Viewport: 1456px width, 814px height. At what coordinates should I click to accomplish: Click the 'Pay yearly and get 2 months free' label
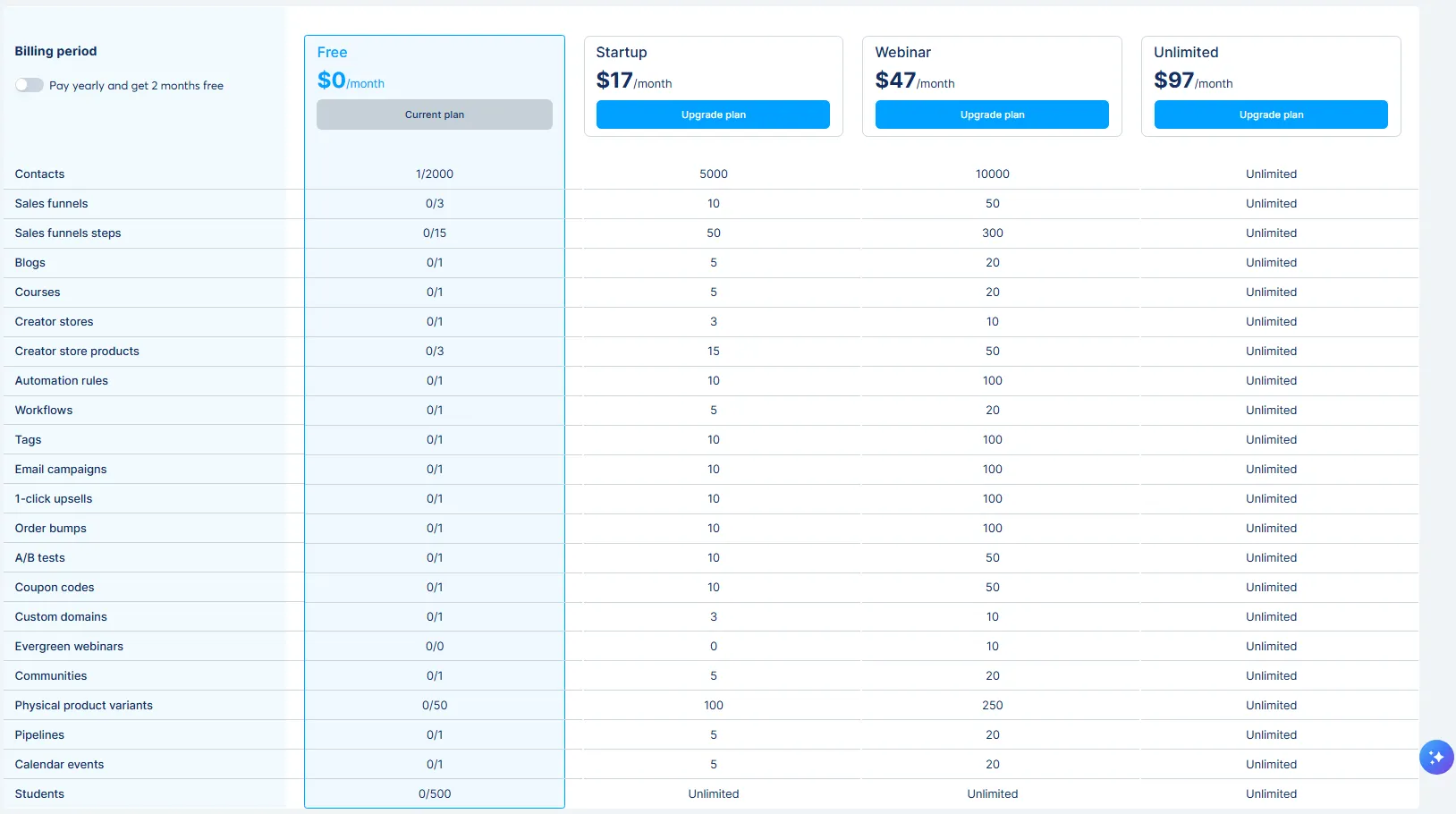tap(136, 86)
